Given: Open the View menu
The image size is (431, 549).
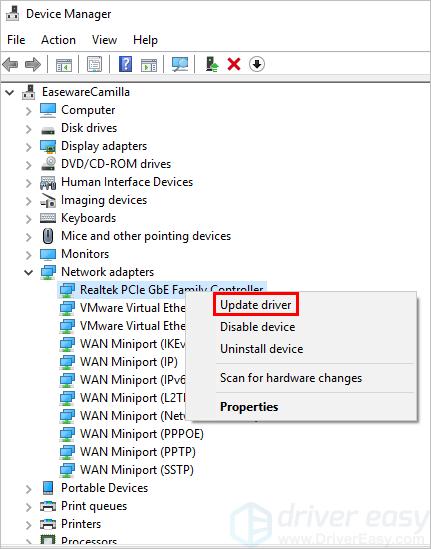Looking at the screenshot, I should (104, 40).
